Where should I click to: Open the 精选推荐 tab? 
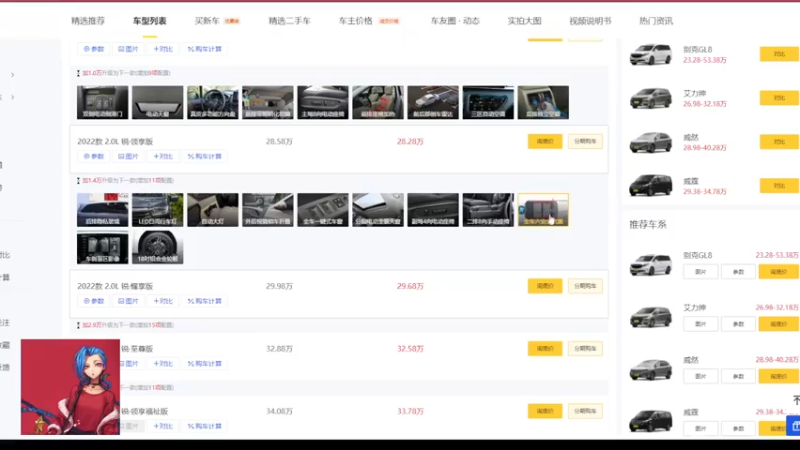point(88,21)
